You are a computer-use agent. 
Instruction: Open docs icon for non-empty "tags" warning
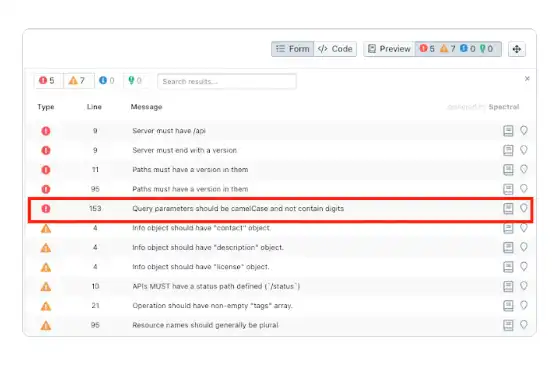(x=508, y=306)
